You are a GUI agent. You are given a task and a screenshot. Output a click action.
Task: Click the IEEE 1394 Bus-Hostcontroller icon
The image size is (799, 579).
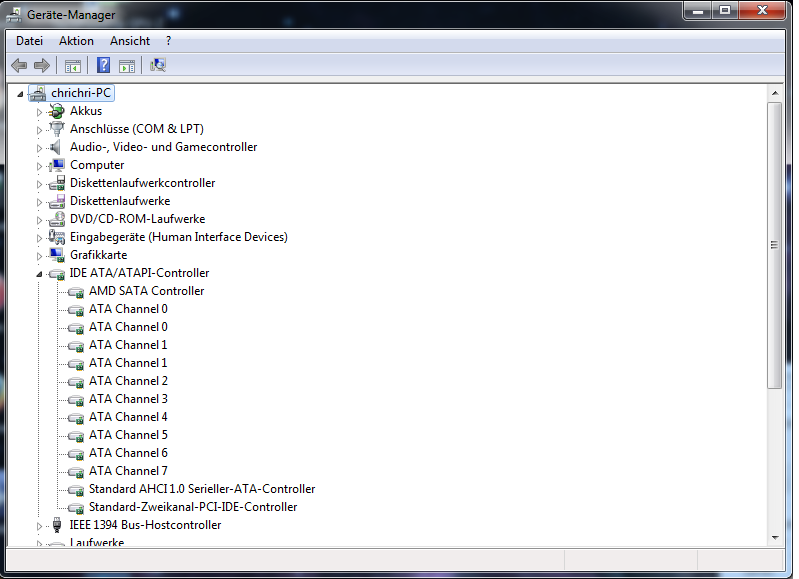pos(57,525)
